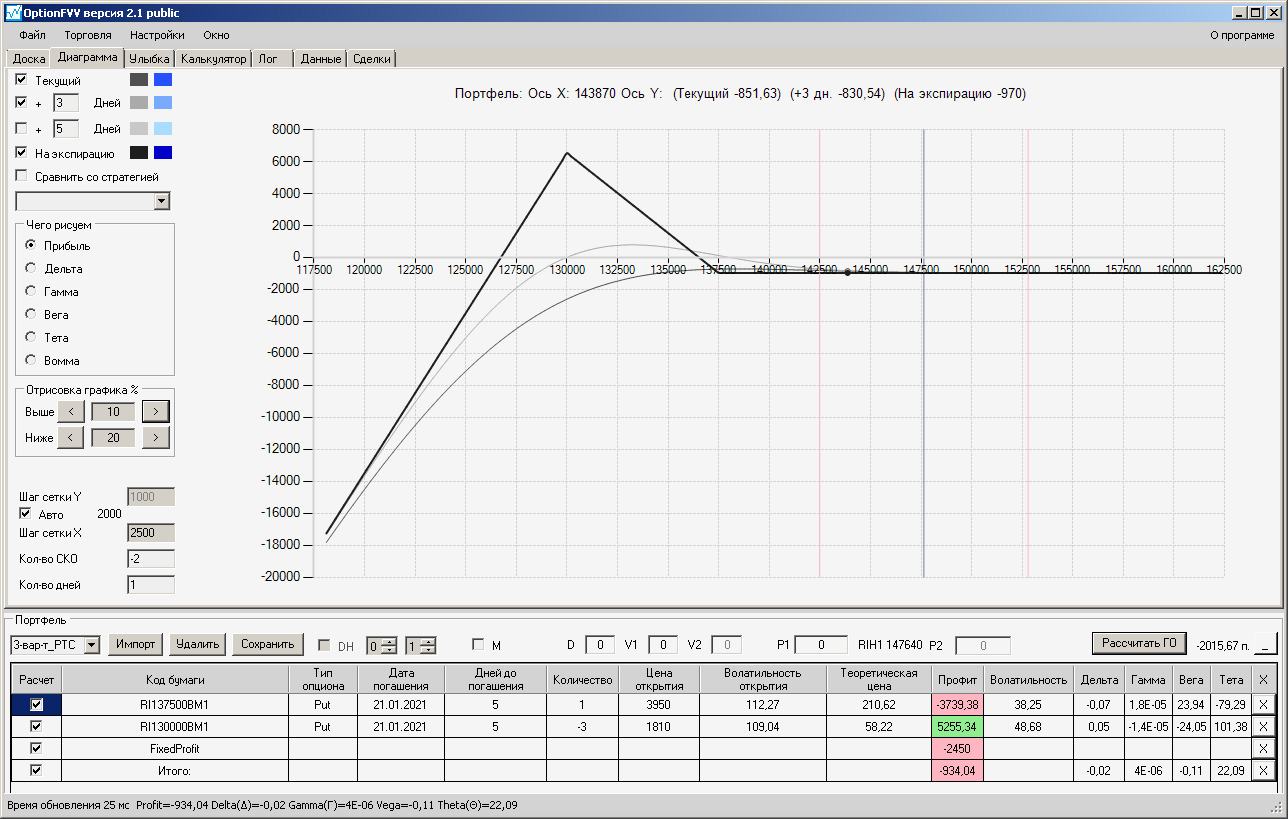1288x819 pixels.
Task: Uncheck Расчет for the RI130000BM1 row
Action: pyautogui.click(x=37, y=727)
